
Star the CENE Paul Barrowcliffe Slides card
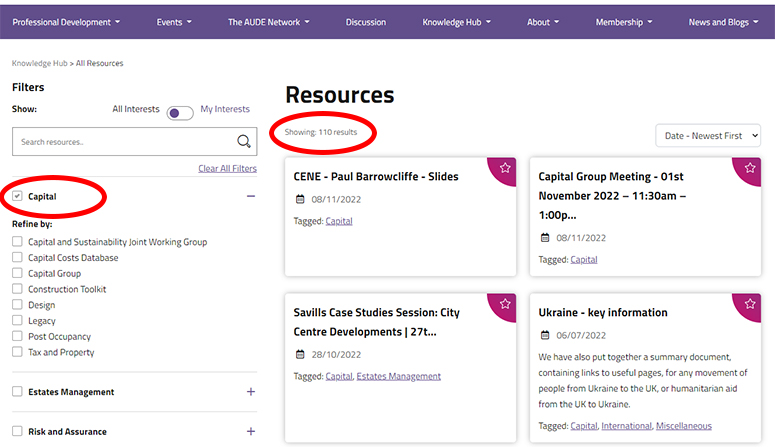505,168
